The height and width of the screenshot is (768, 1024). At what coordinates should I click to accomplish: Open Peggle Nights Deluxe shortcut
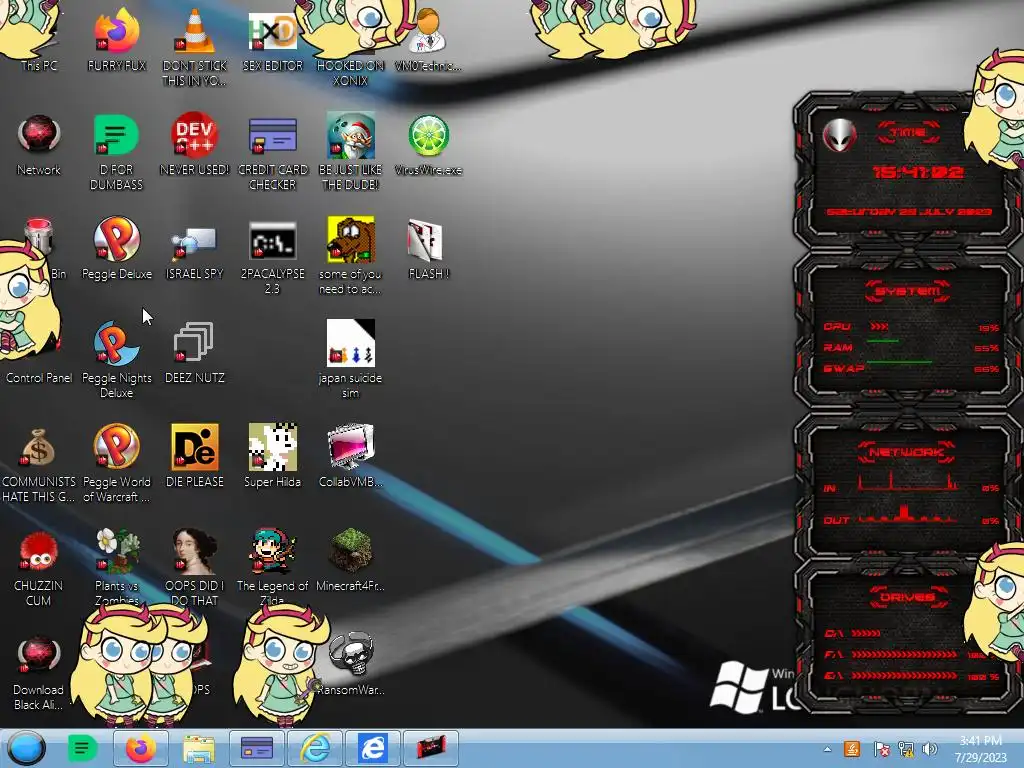pos(116,359)
